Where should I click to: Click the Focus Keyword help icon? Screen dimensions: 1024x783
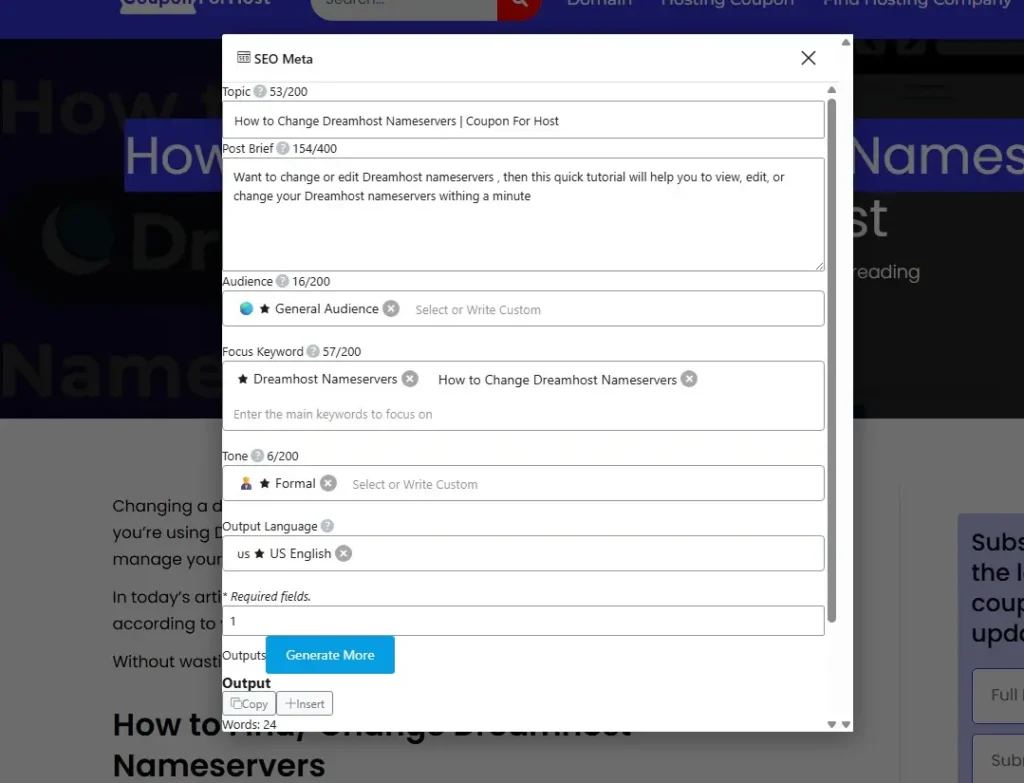[313, 352]
